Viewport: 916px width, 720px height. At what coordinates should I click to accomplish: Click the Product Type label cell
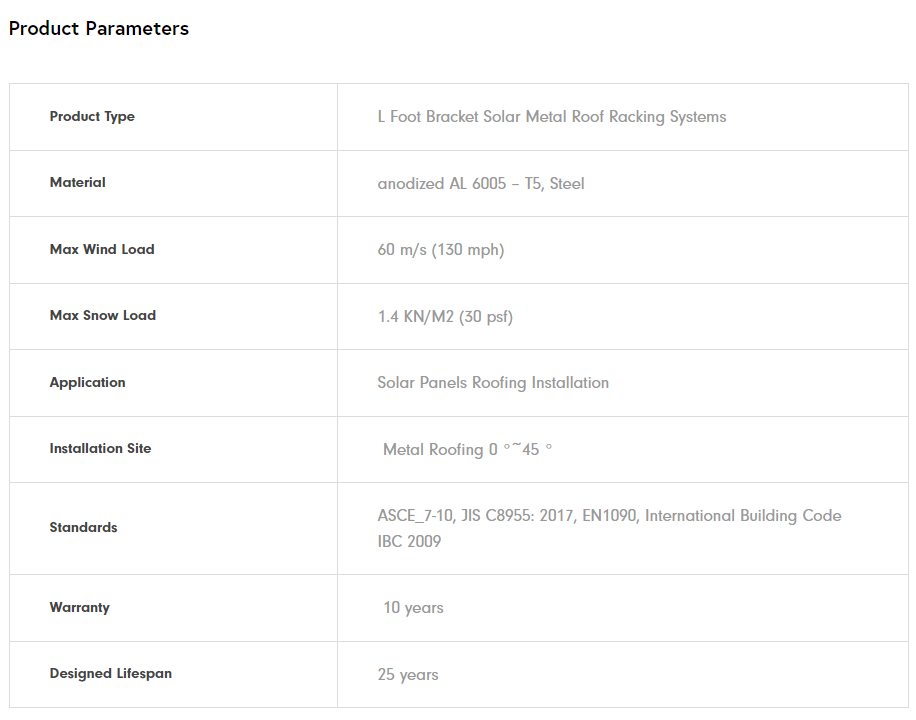92,117
